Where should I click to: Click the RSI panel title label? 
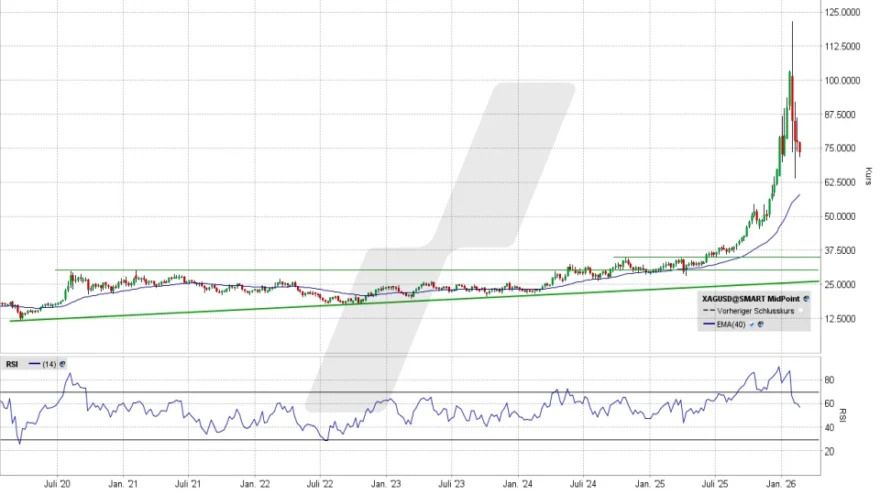(x=10, y=364)
